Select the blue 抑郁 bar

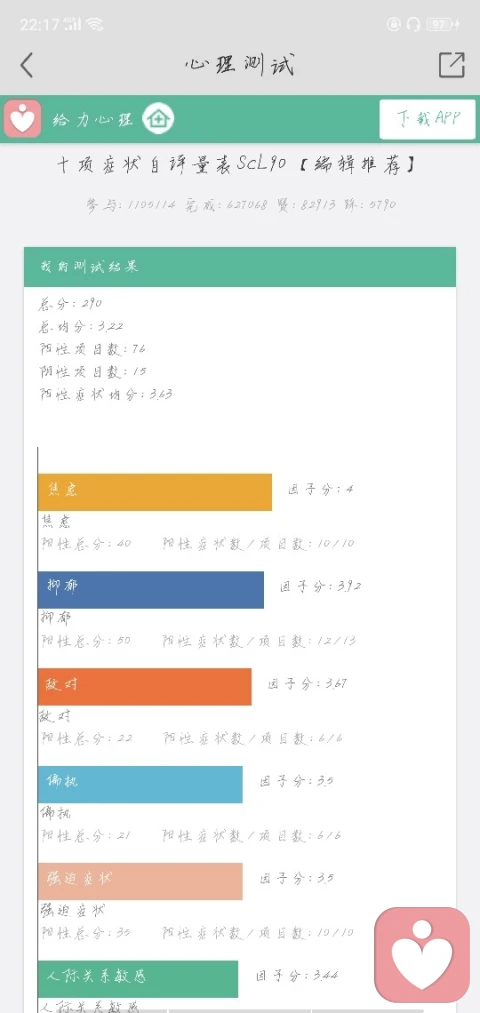click(x=151, y=589)
